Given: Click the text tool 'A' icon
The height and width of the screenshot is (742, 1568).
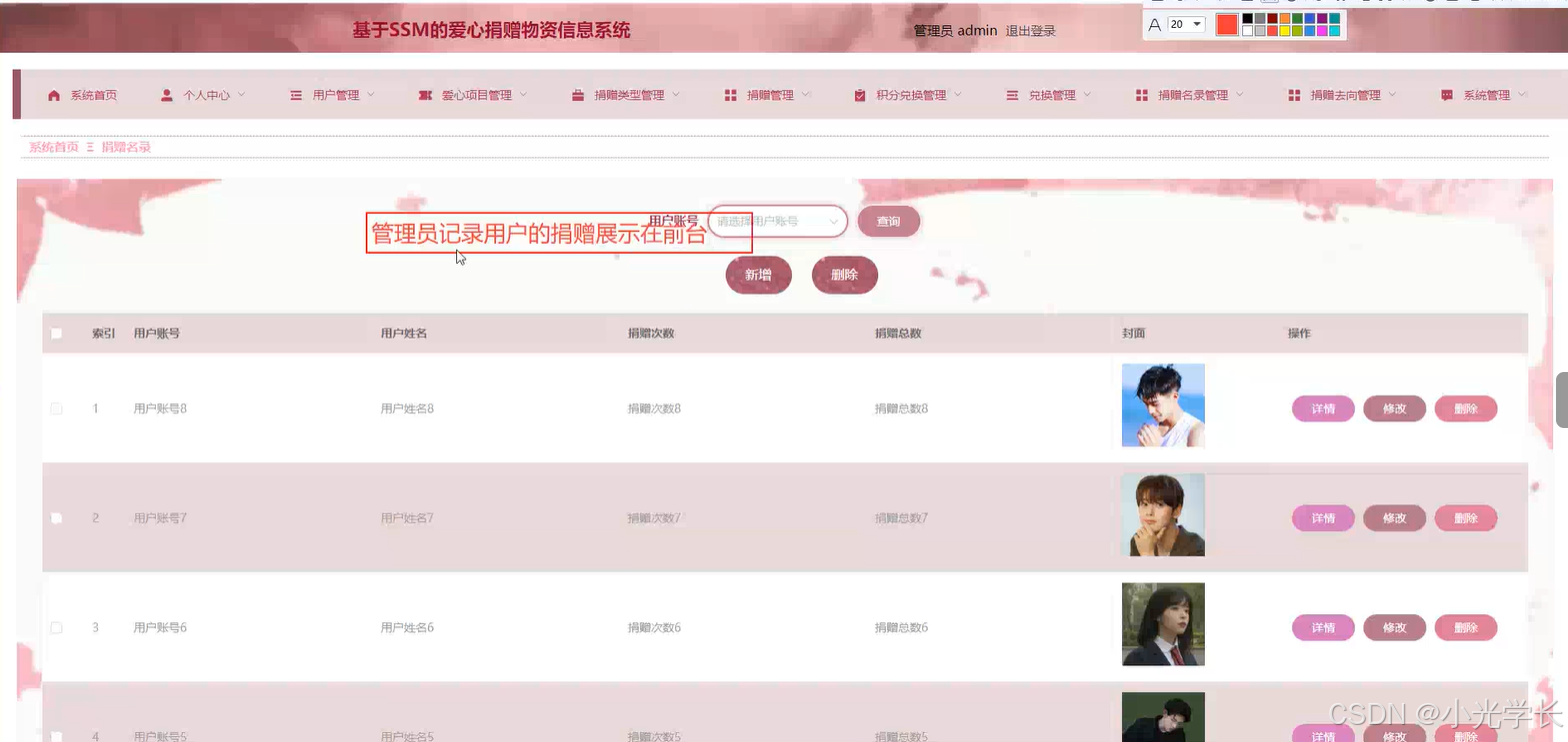Looking at the screenshot, I should pyautogui.click(x=1155, y=24).
